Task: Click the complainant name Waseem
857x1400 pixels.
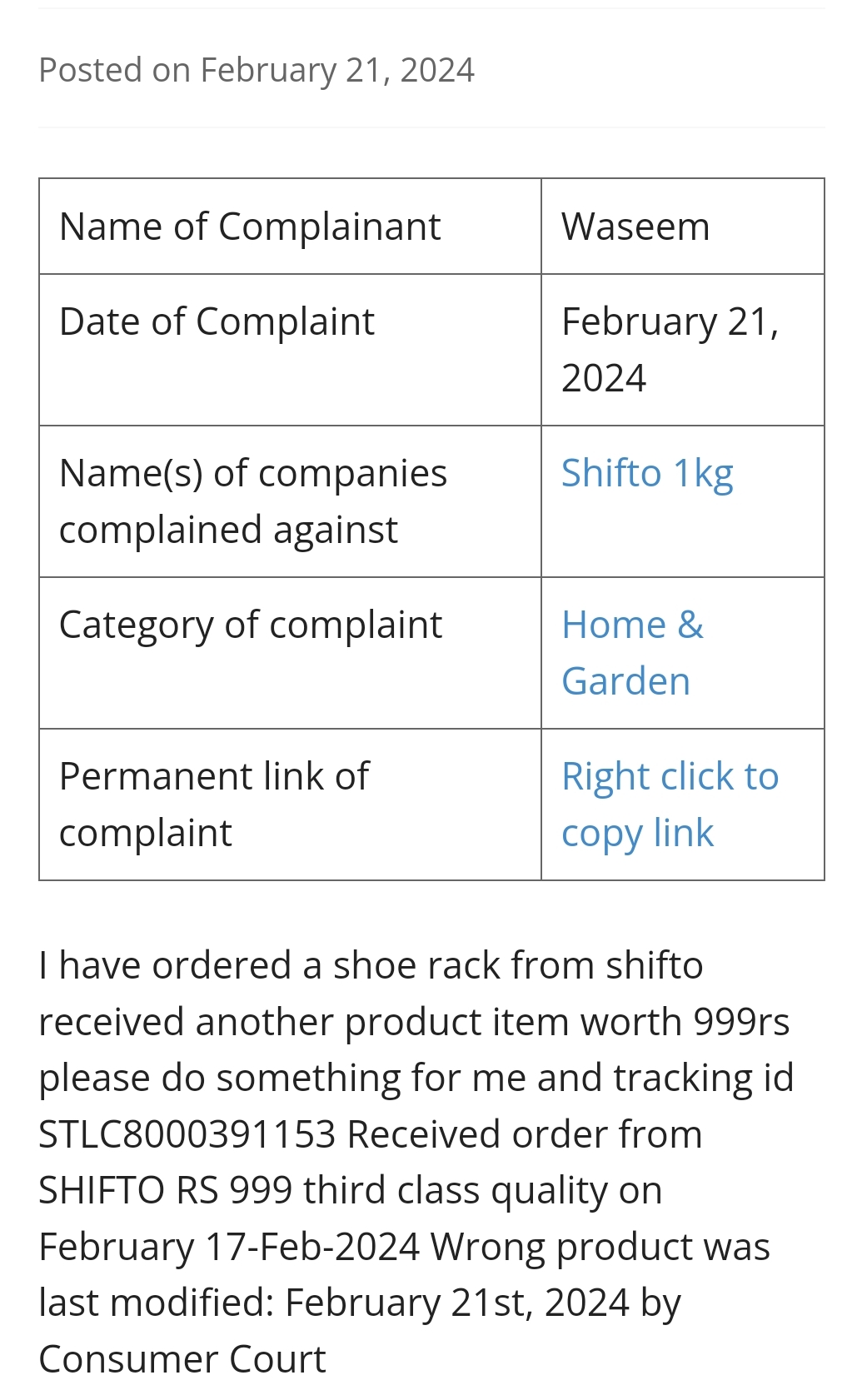Action: [635, 227]
